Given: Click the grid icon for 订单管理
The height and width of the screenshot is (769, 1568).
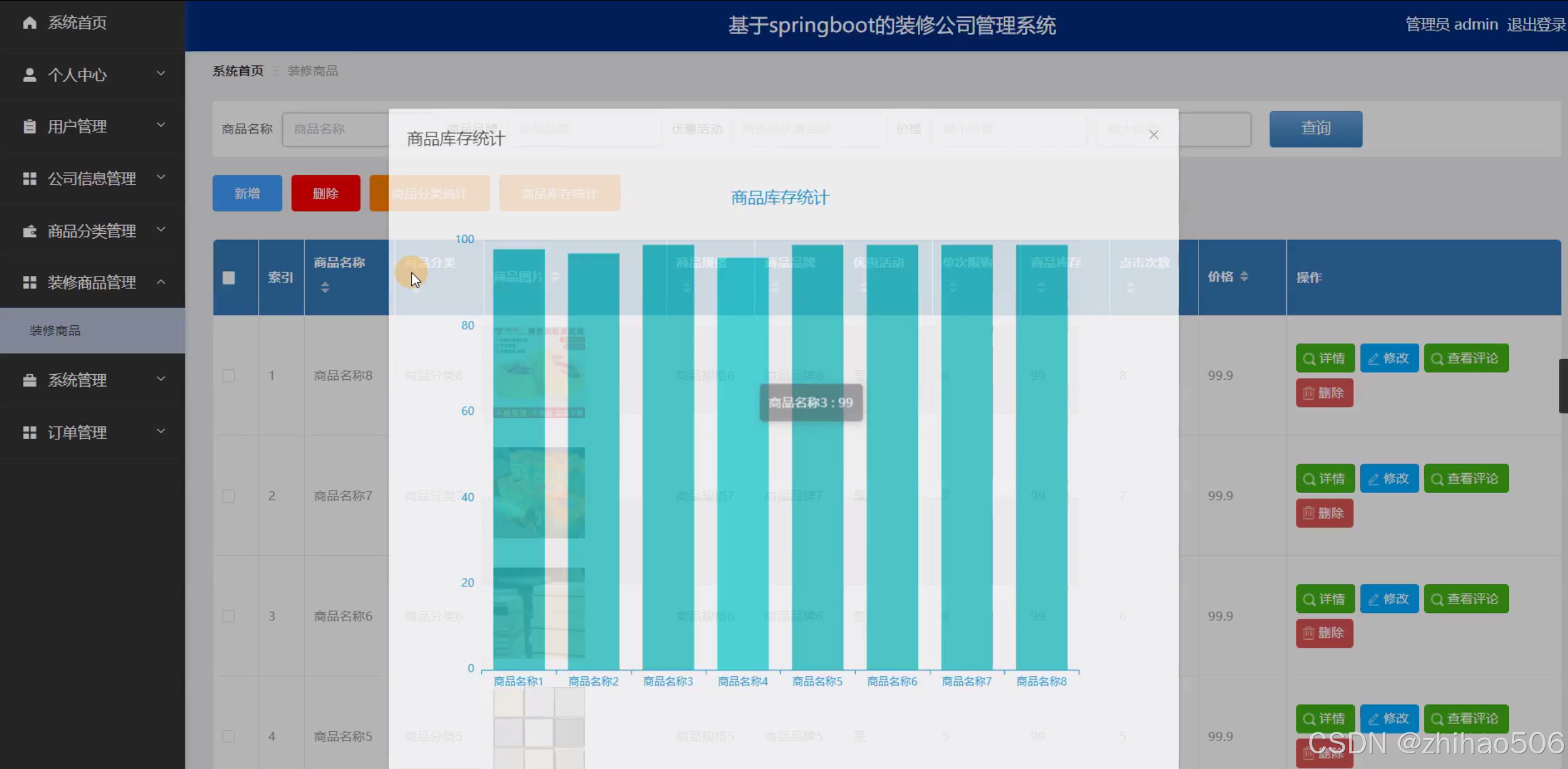Looking at the screenshot, I should click(29, 432).
